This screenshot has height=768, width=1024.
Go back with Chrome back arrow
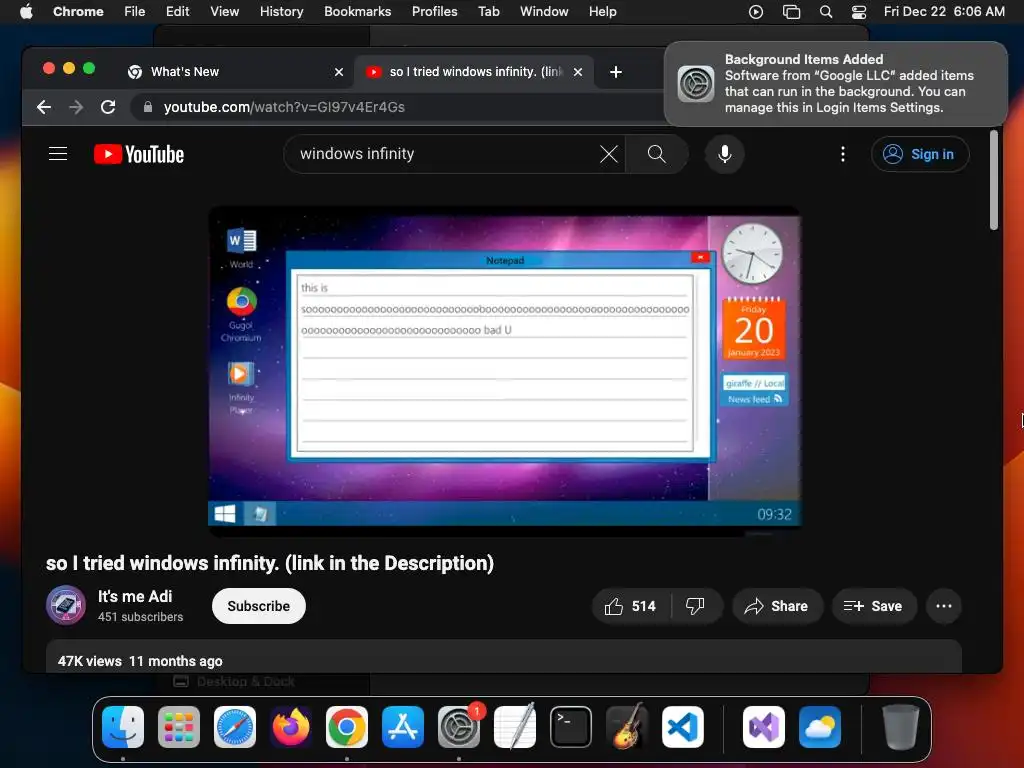[44, 107]
